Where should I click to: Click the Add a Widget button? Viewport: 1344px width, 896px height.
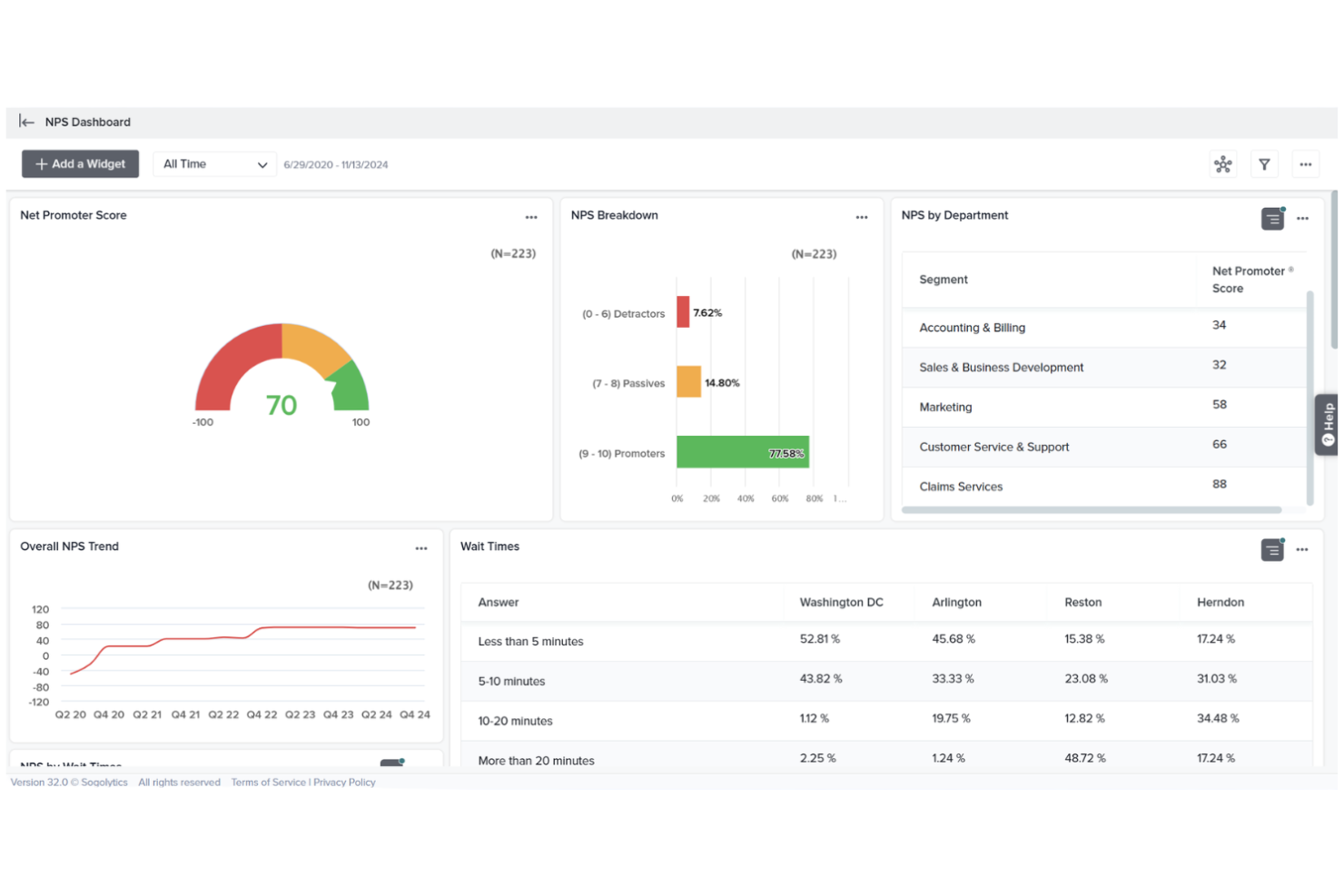(80, 164)
